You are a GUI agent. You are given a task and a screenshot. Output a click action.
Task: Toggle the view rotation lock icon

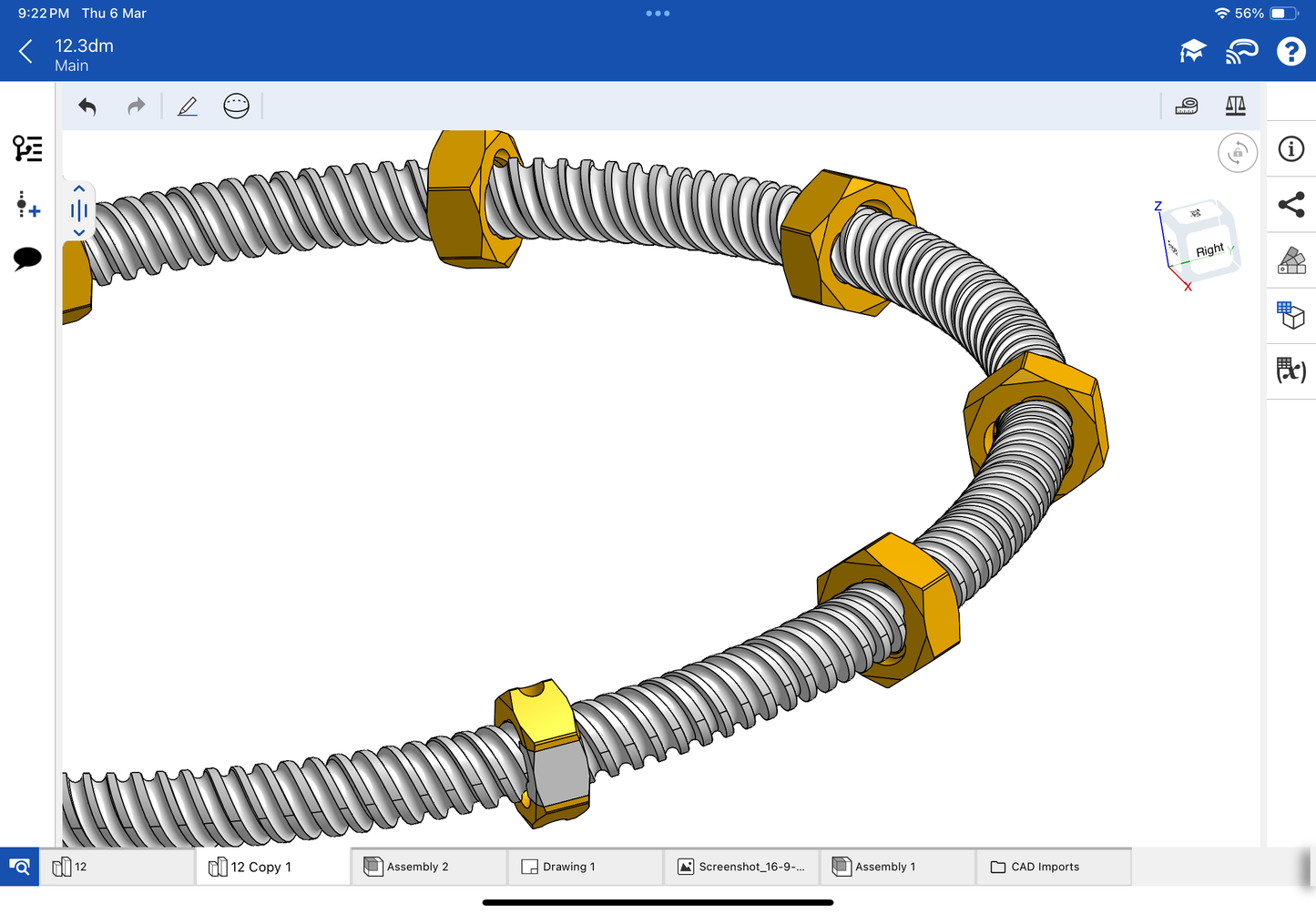pyautogui.click(x=1237, y=153)
